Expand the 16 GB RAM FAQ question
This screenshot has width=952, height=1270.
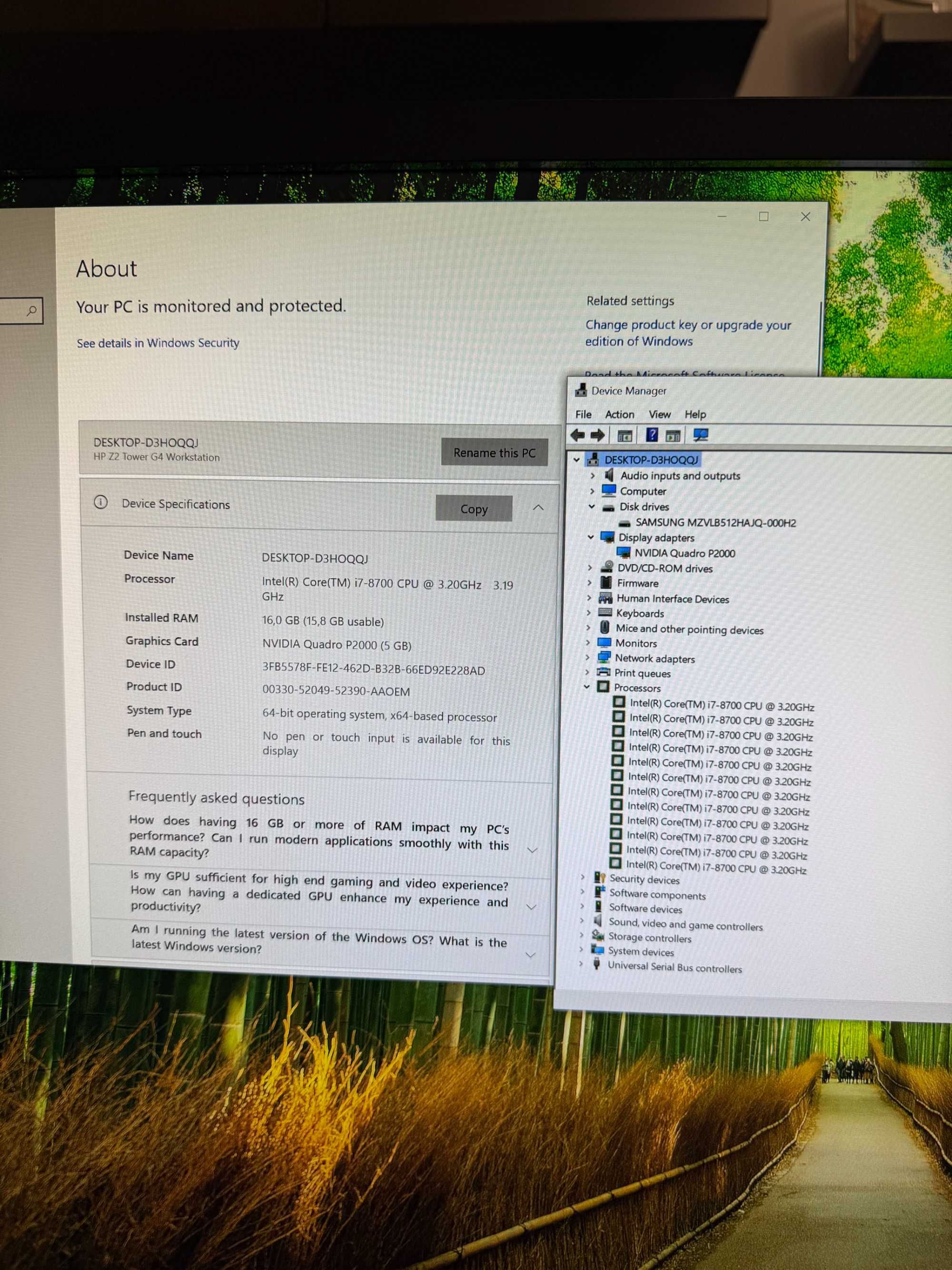click(532, 850)
